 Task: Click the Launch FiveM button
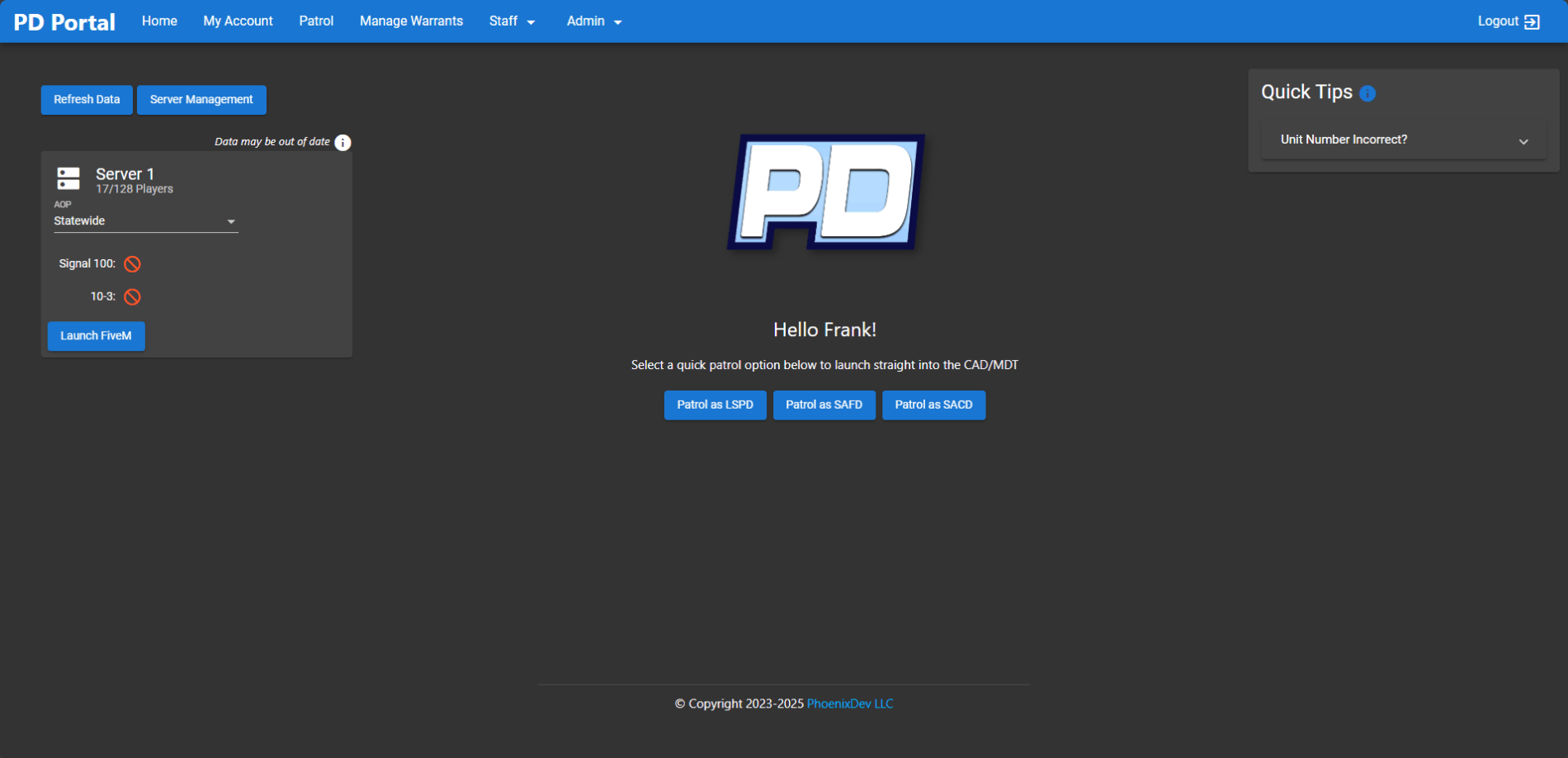(x=96, y=336)
